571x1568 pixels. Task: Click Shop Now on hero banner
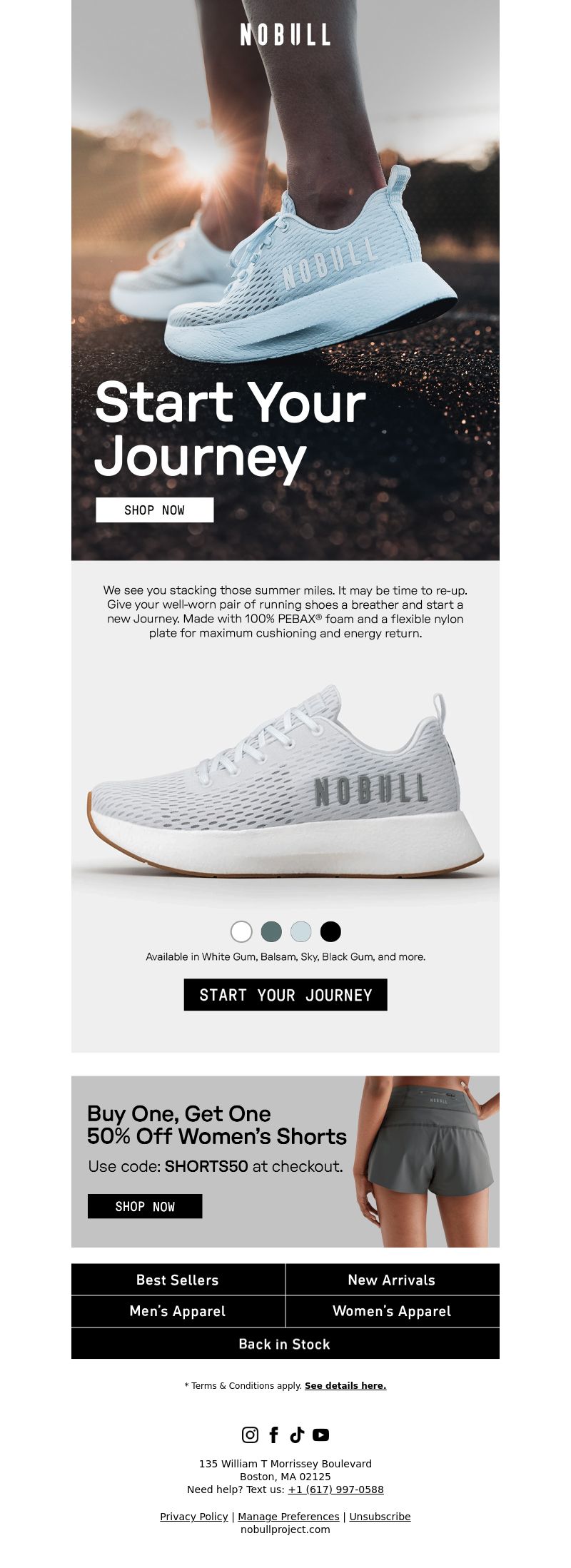coord(155,510)
